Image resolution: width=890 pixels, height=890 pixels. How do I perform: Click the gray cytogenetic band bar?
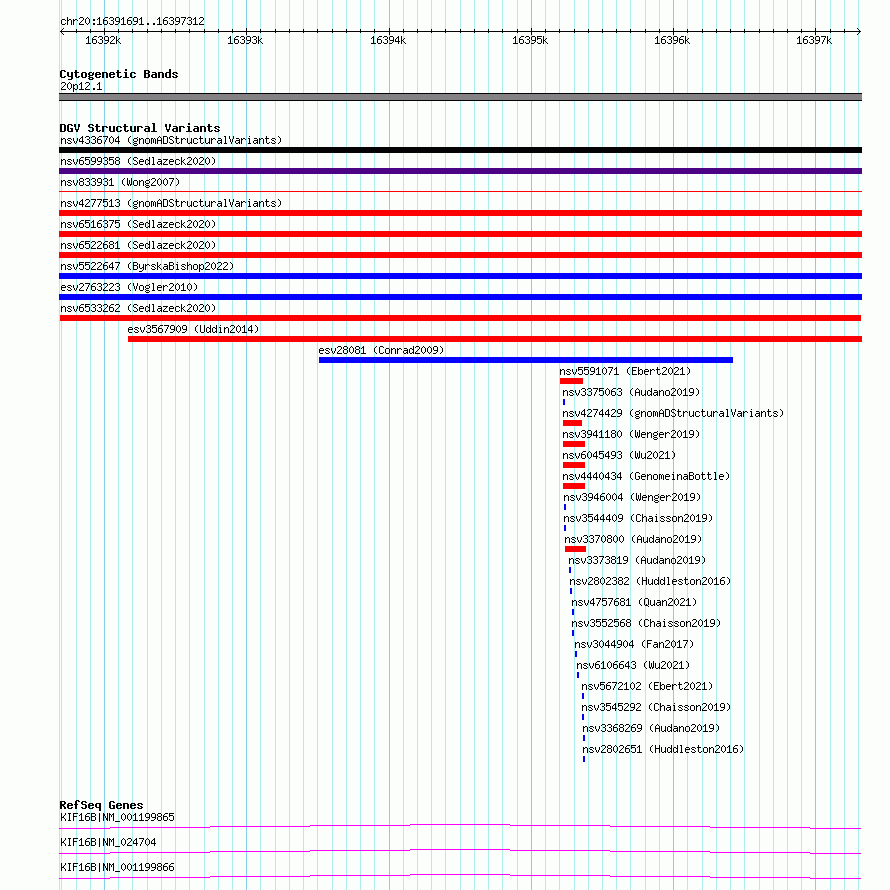point(460,97)
